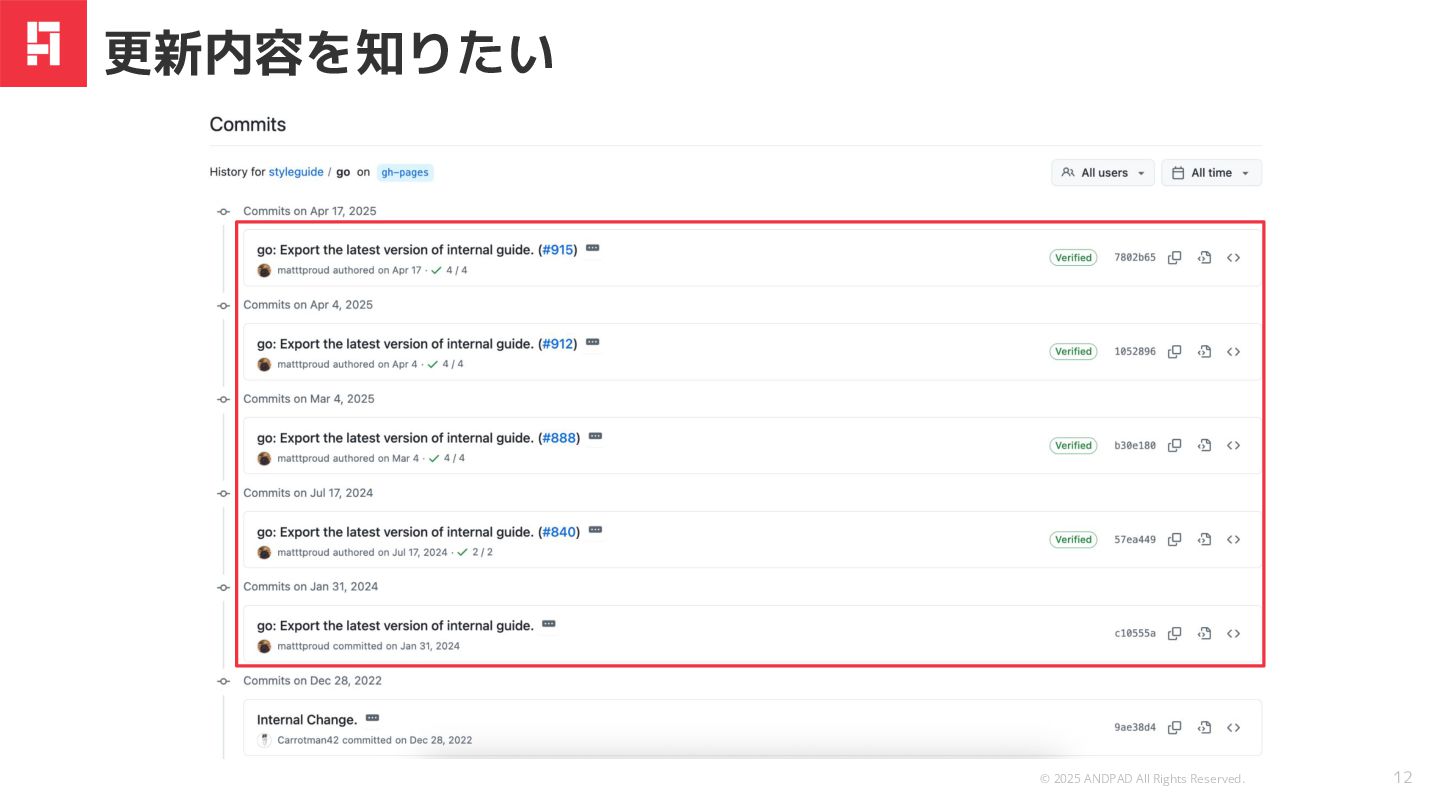Open the All time date filter
The width and height of the screenshot is (1440, 810).
coord(1211,173)
